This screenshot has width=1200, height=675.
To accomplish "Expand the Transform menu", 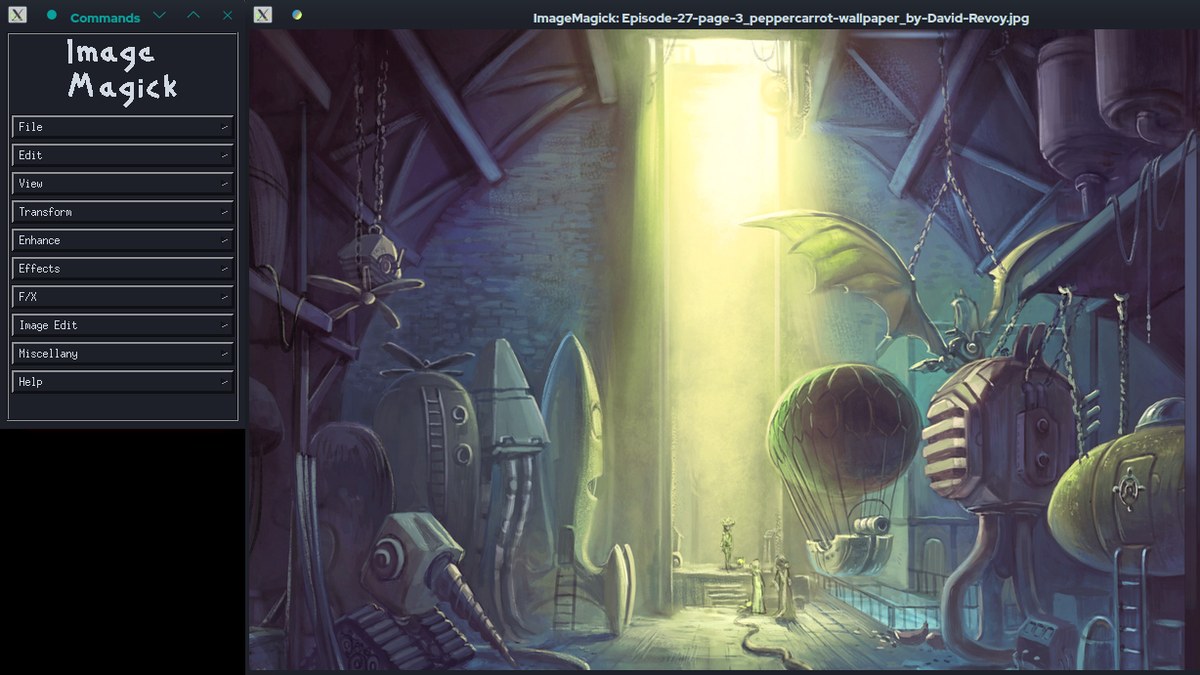I will pyautogui.click(x=123, y=212).
